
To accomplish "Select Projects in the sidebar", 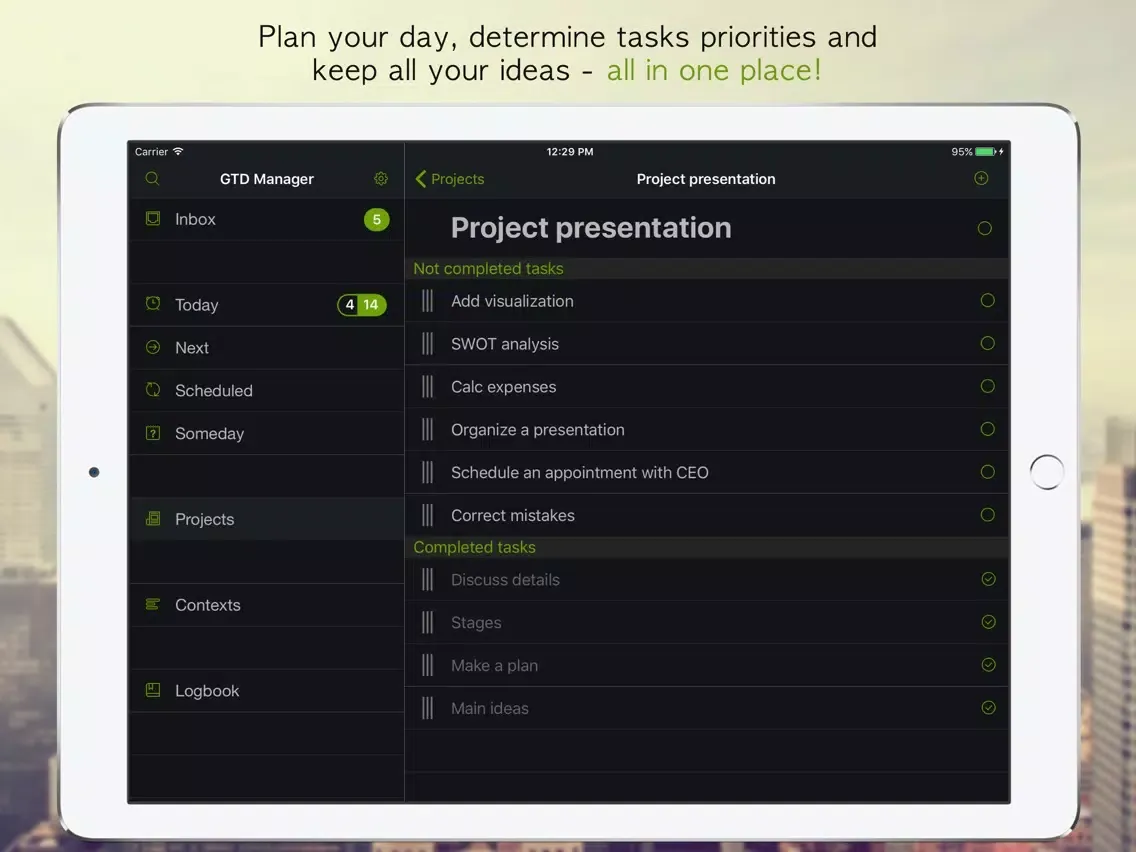I will coord(267,519).
